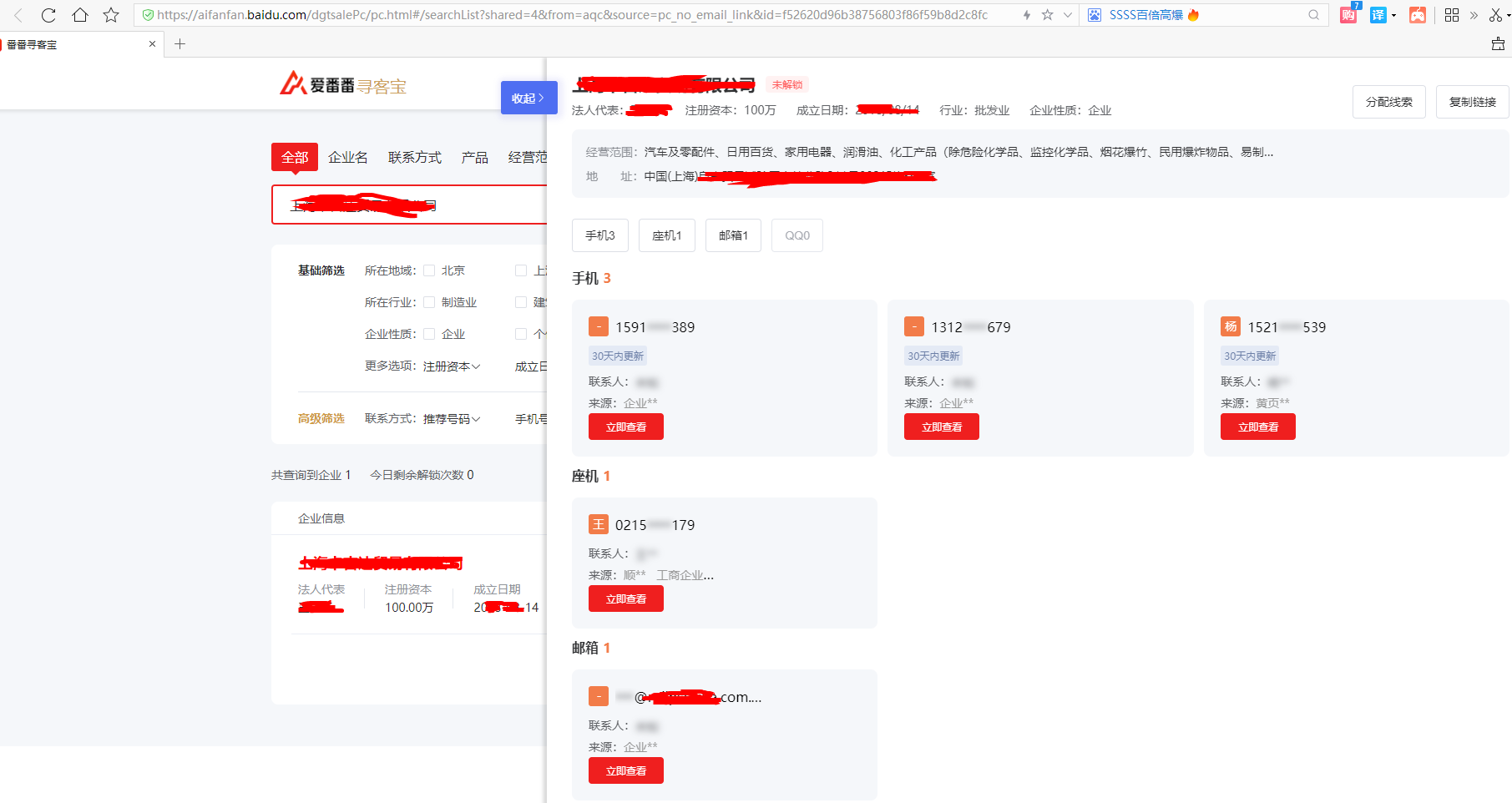Open the extensions grid icon
Viewport: 1512px width, 803px height.
tap(1452, 15)
